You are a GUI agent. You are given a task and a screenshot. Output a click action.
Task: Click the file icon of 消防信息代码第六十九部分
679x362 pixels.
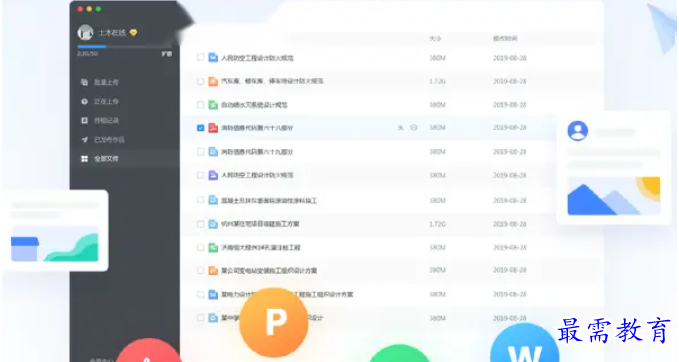pyautogui.click(x=213, y=152)
